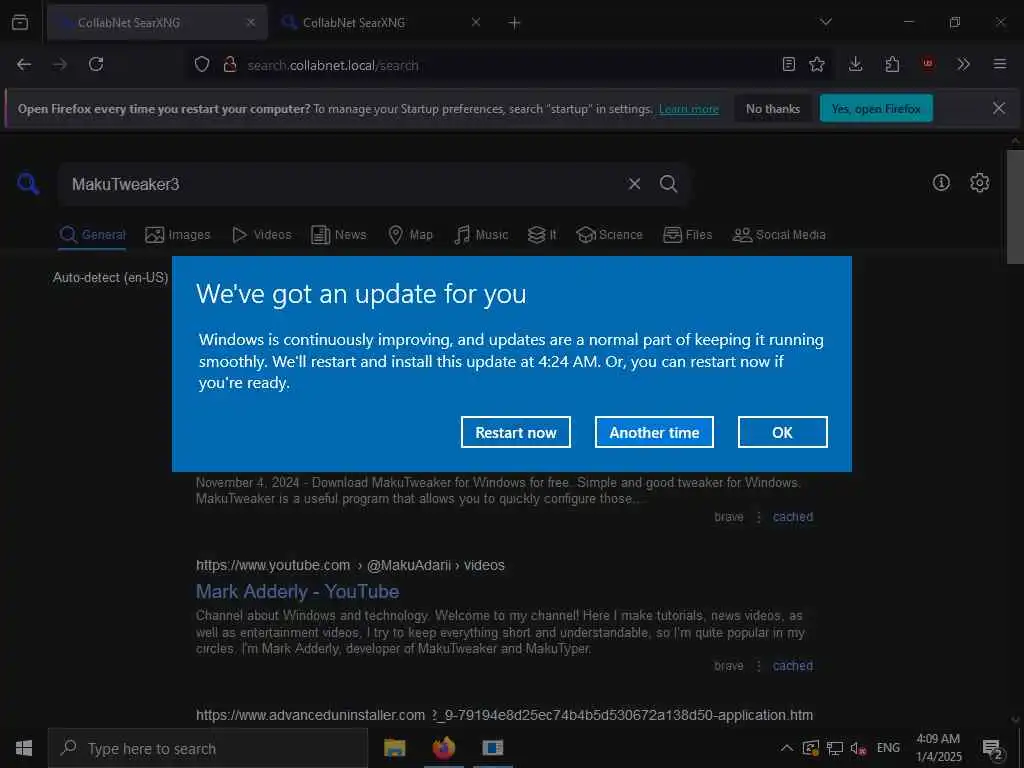Click the youtube.com MakuAdarii videos URL

[350, 566]
